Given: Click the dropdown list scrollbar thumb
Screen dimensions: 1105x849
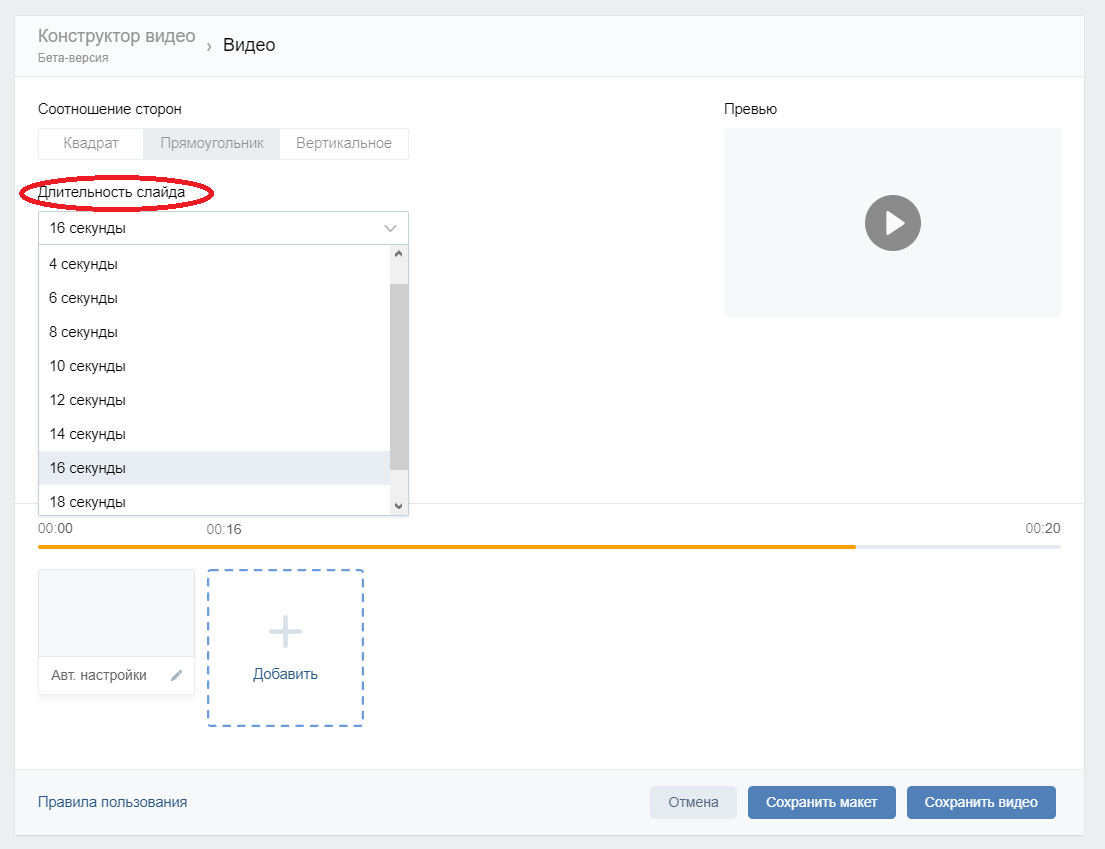Looking at the screenshot, I should pyautogui.click(x=399, y=377).
